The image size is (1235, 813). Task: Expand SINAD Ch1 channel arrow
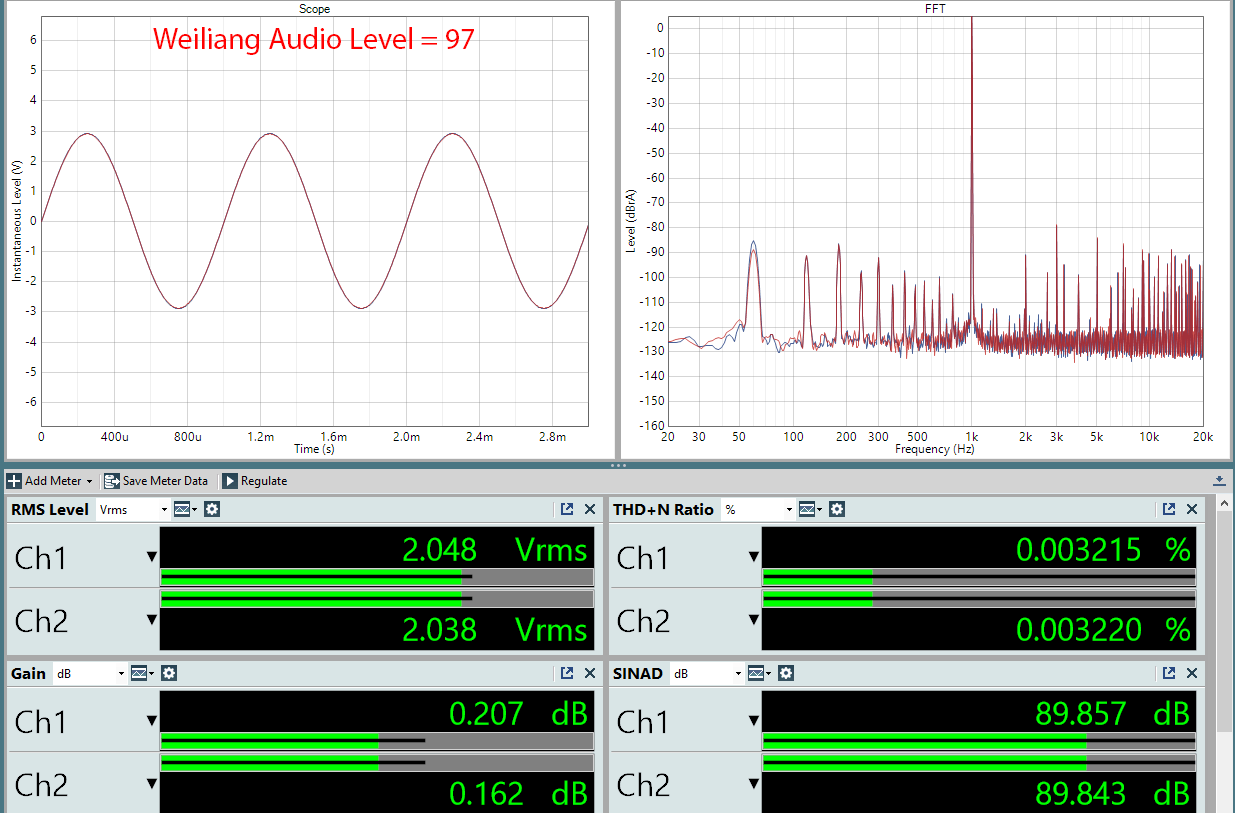click(x=754, y=721)
